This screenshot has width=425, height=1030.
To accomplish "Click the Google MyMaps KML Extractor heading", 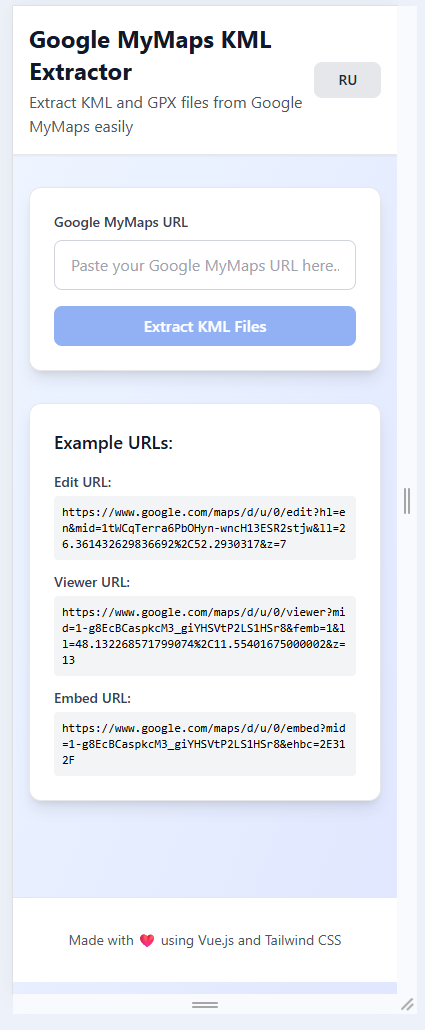I will [150, 56].
